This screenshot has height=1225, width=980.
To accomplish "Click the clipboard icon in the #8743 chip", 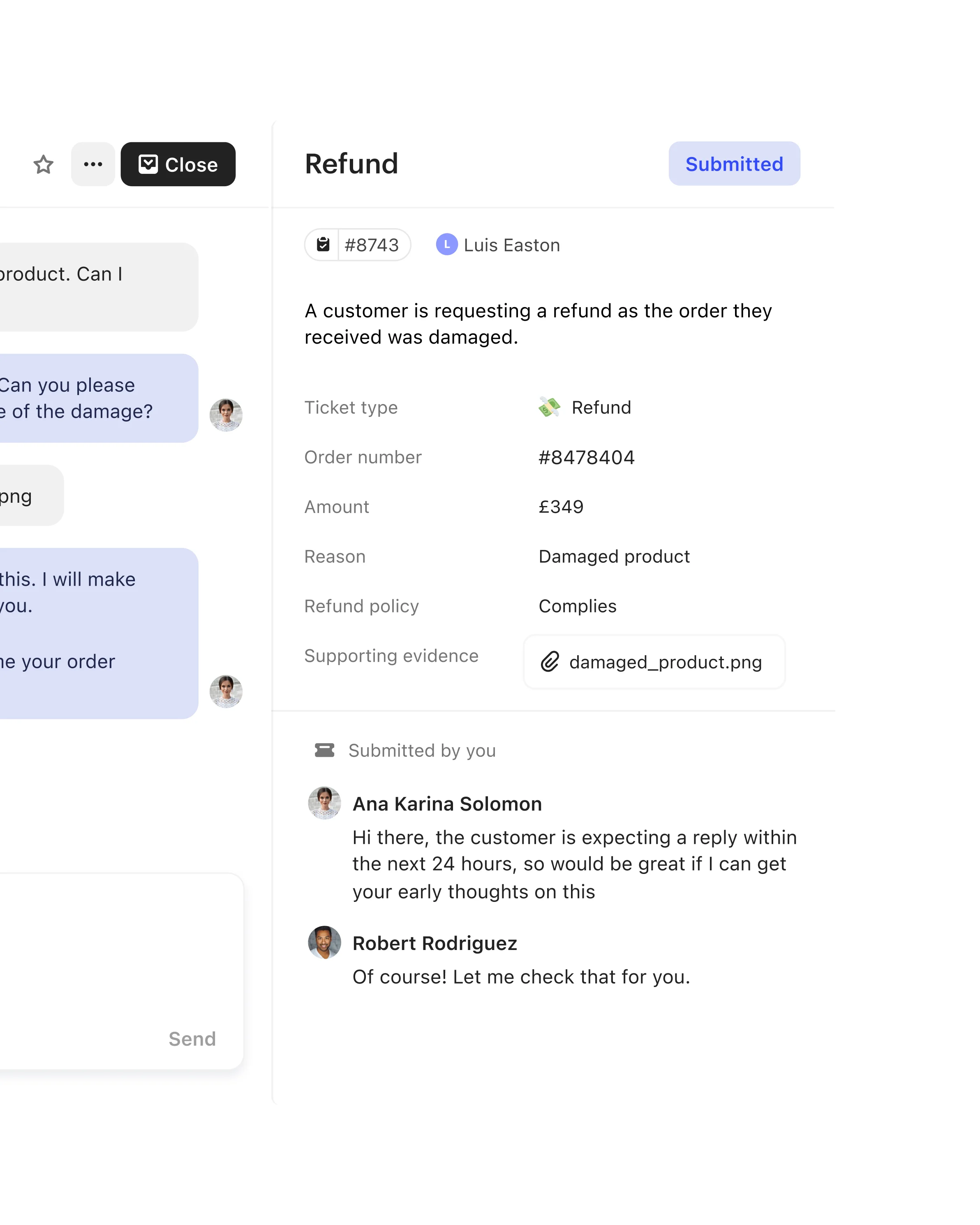I will pos(323,244).
